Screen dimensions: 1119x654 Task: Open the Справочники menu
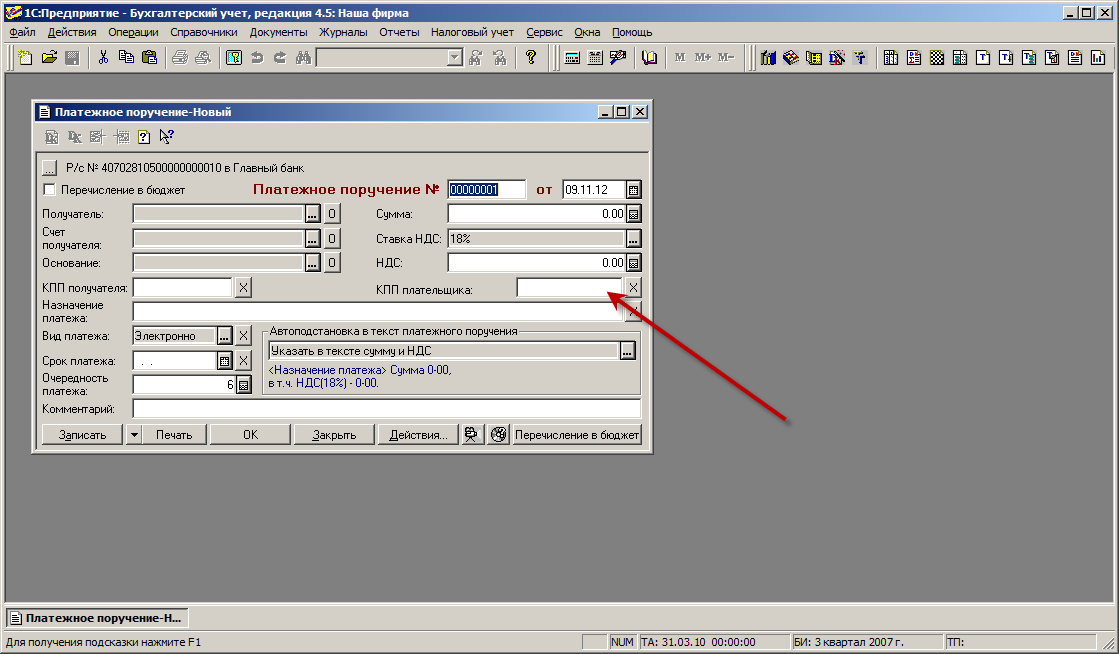(x=203, y=32)
